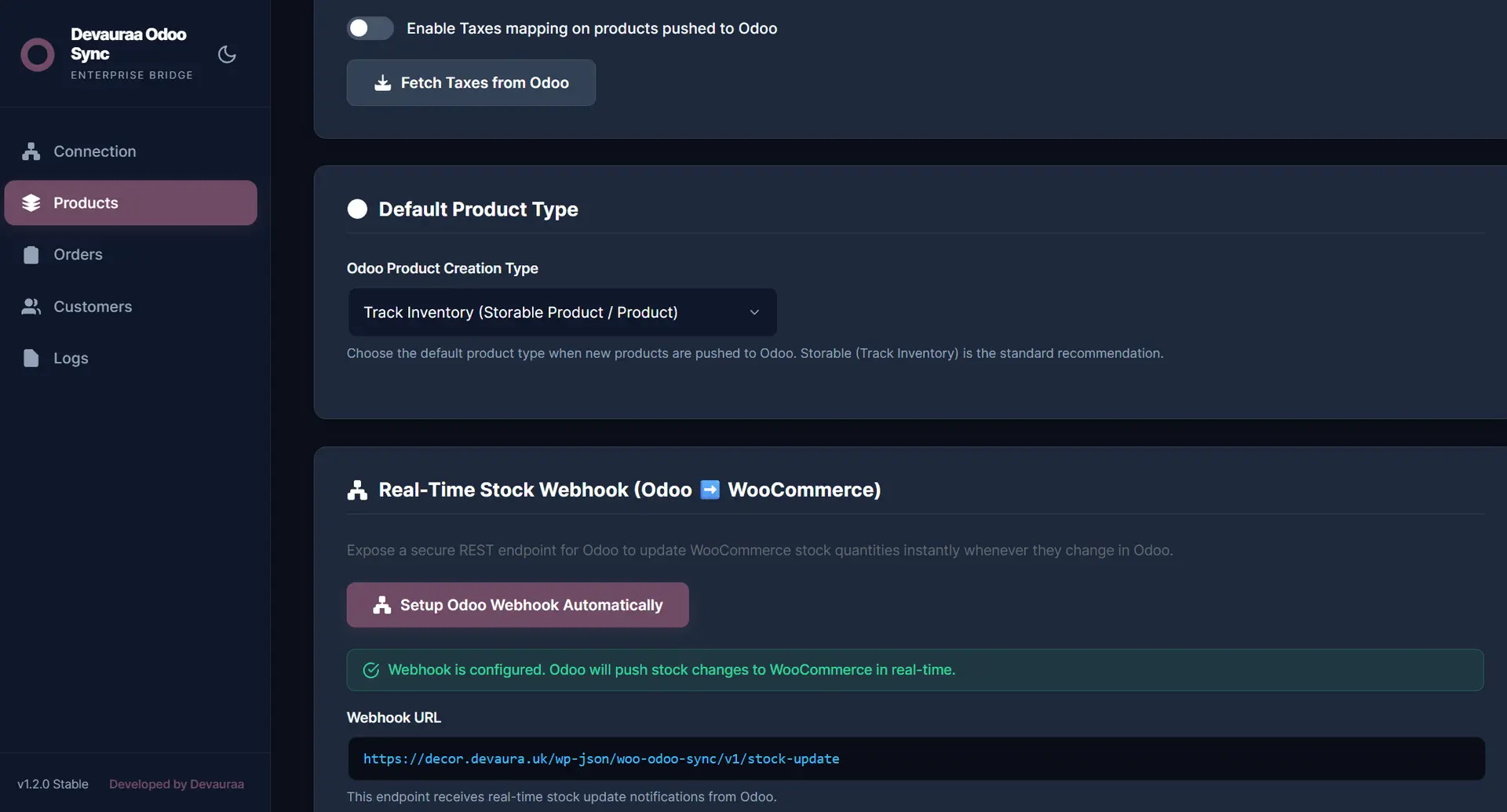Screen dimensions: 1507x812
Task: Toggle dark mode moon icon
Action: (227, 54)
